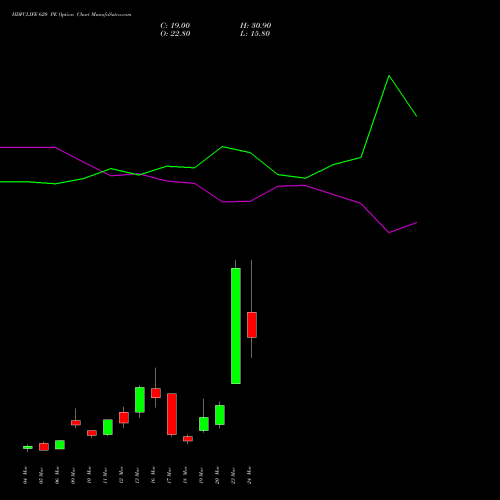Click the tiny green candlestick for 04 Mar
The image size is (500, 500).
click(28, 447)
